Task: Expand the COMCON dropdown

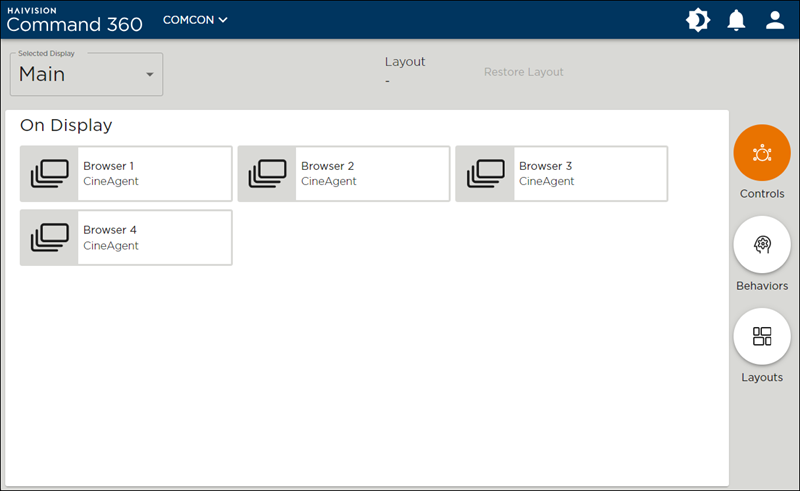Action: pyautogui.click(x=196, y=20)
